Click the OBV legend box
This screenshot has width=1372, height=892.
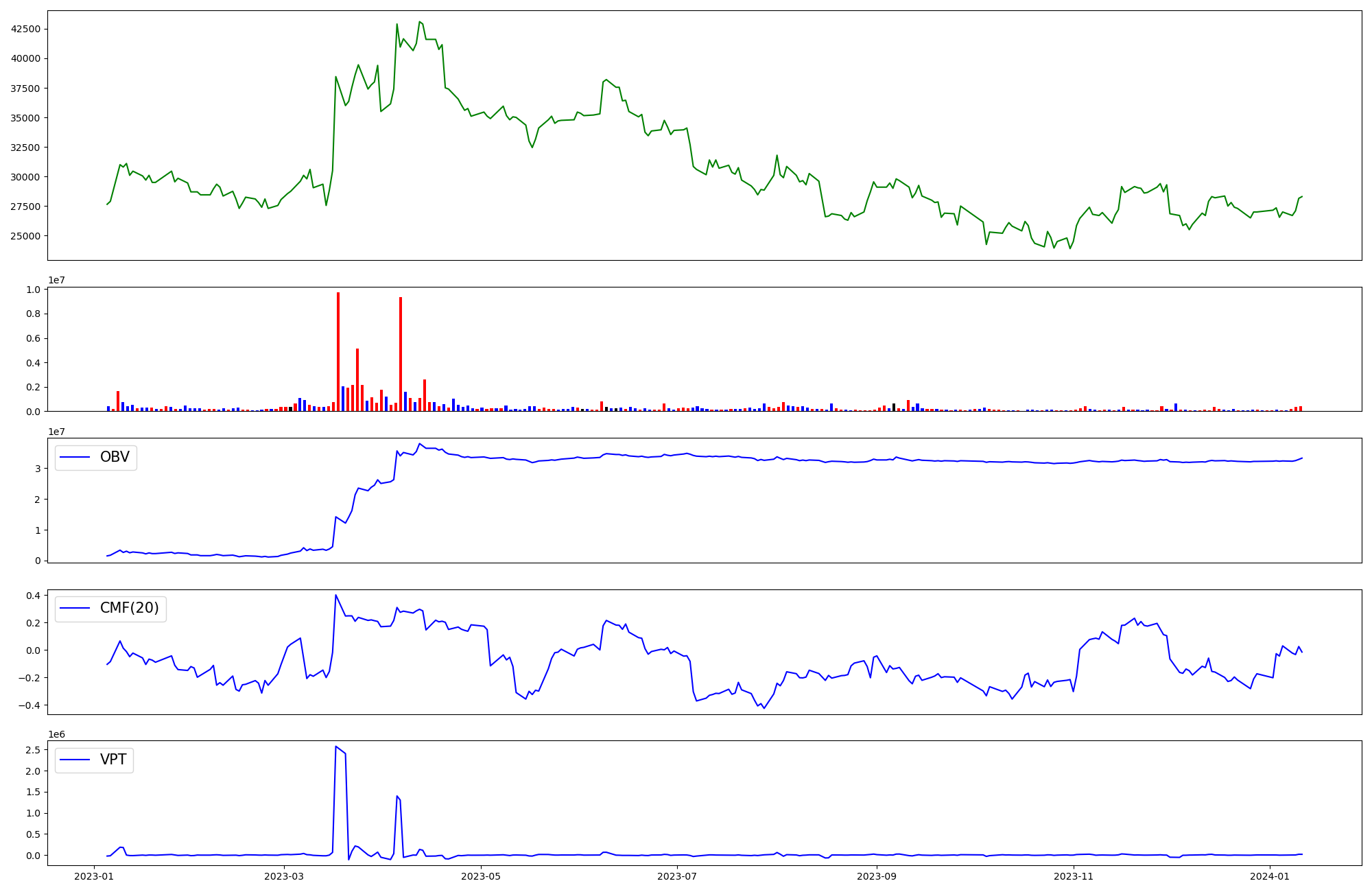[x=96, y=458]
